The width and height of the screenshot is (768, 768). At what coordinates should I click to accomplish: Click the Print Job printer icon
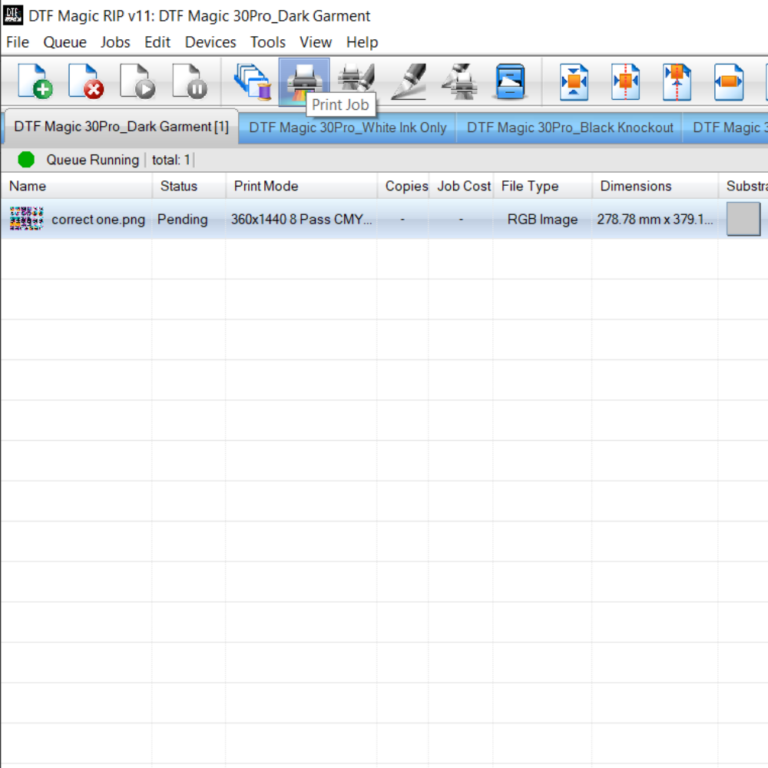[x=304, y=81]
